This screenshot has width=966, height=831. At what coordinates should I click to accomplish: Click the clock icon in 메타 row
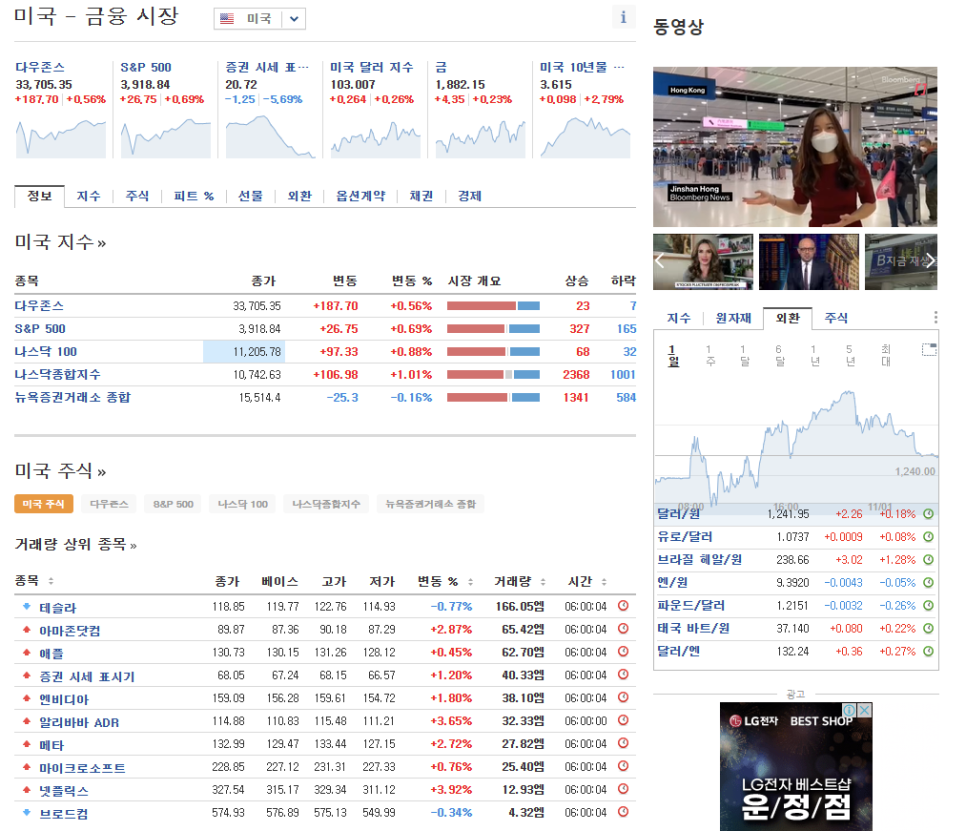[x=623, y=744]
